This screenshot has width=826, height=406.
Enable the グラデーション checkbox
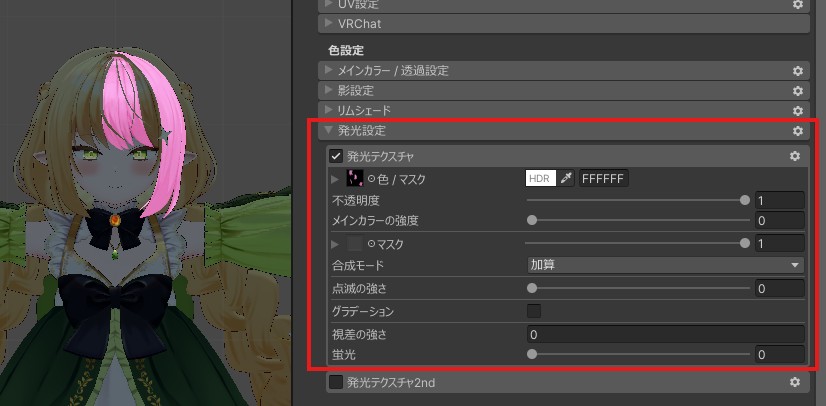534,310
